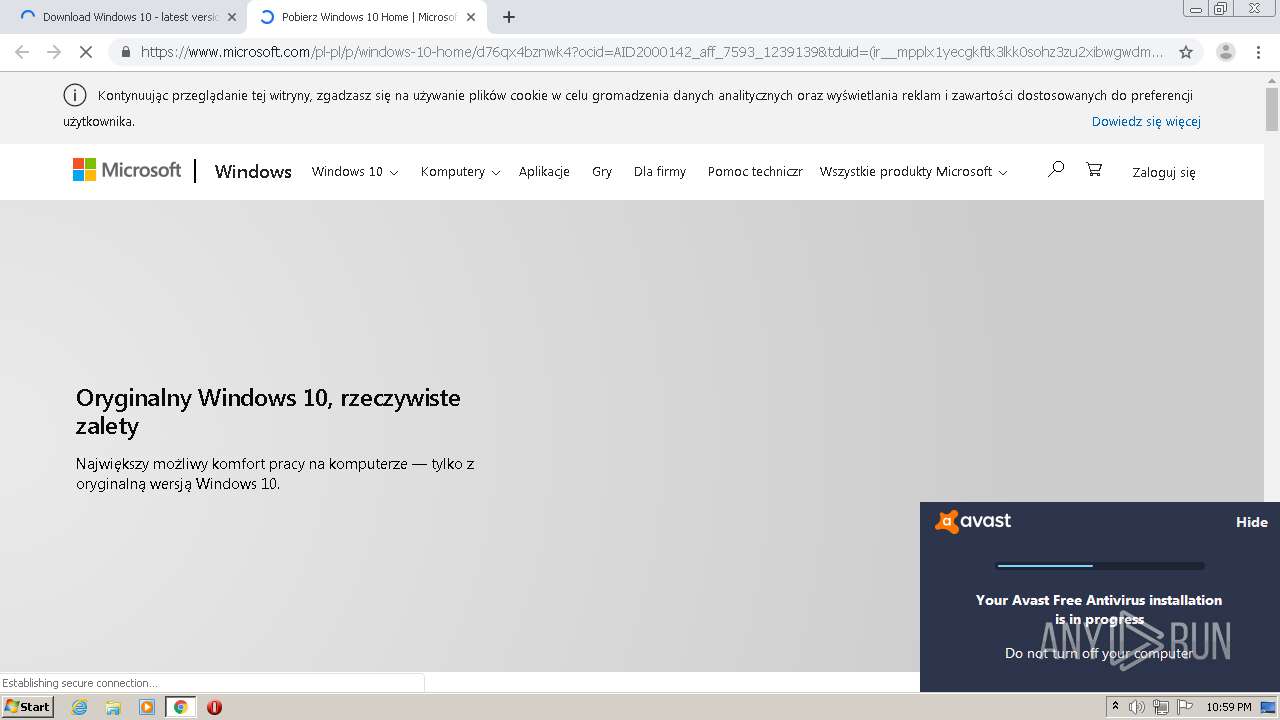This screenshot has width=1280, height=720.
Task: Open the Dla firmy menu item
Action: point(660,172)
